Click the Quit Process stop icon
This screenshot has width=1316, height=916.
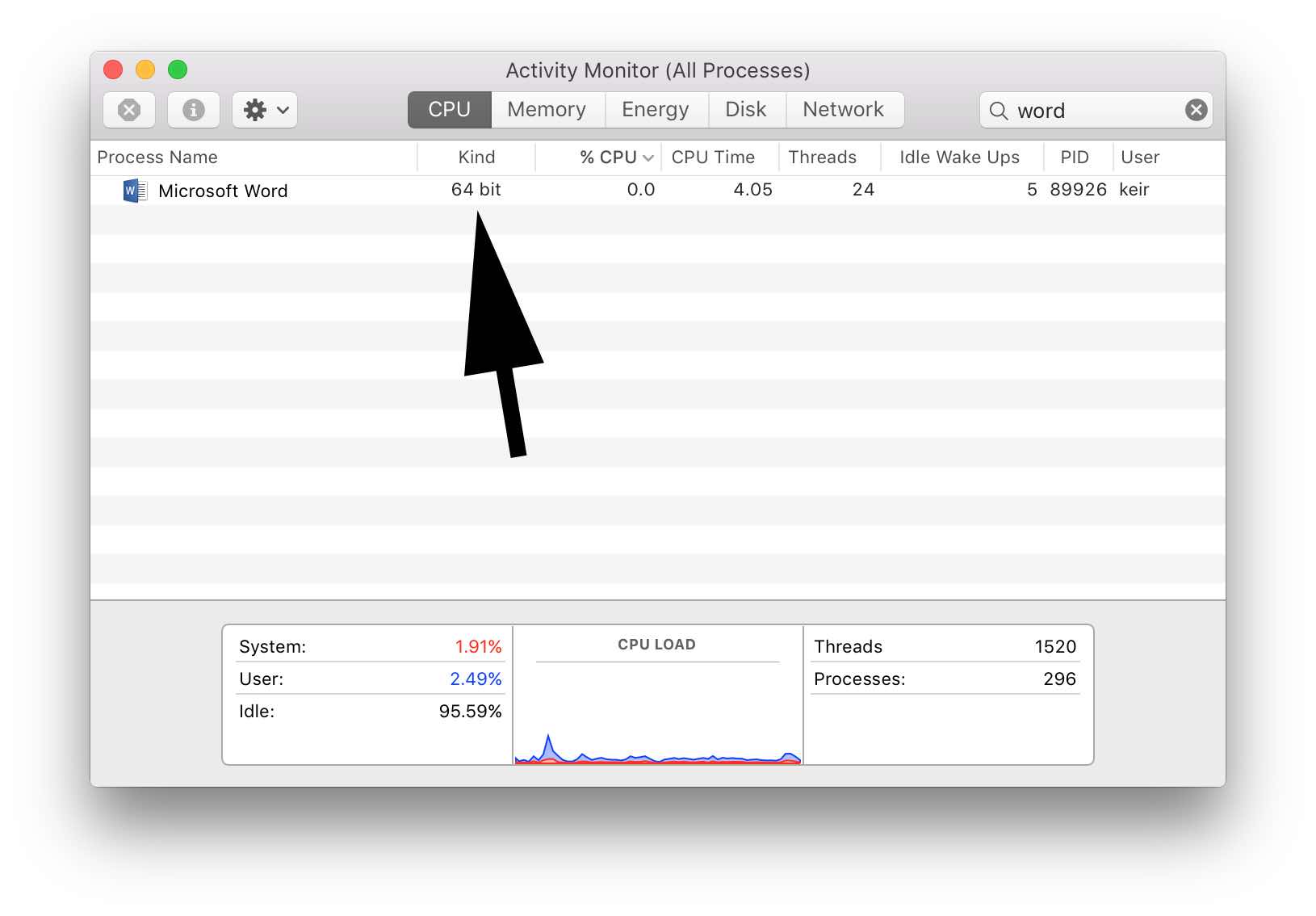pos(129,110)
